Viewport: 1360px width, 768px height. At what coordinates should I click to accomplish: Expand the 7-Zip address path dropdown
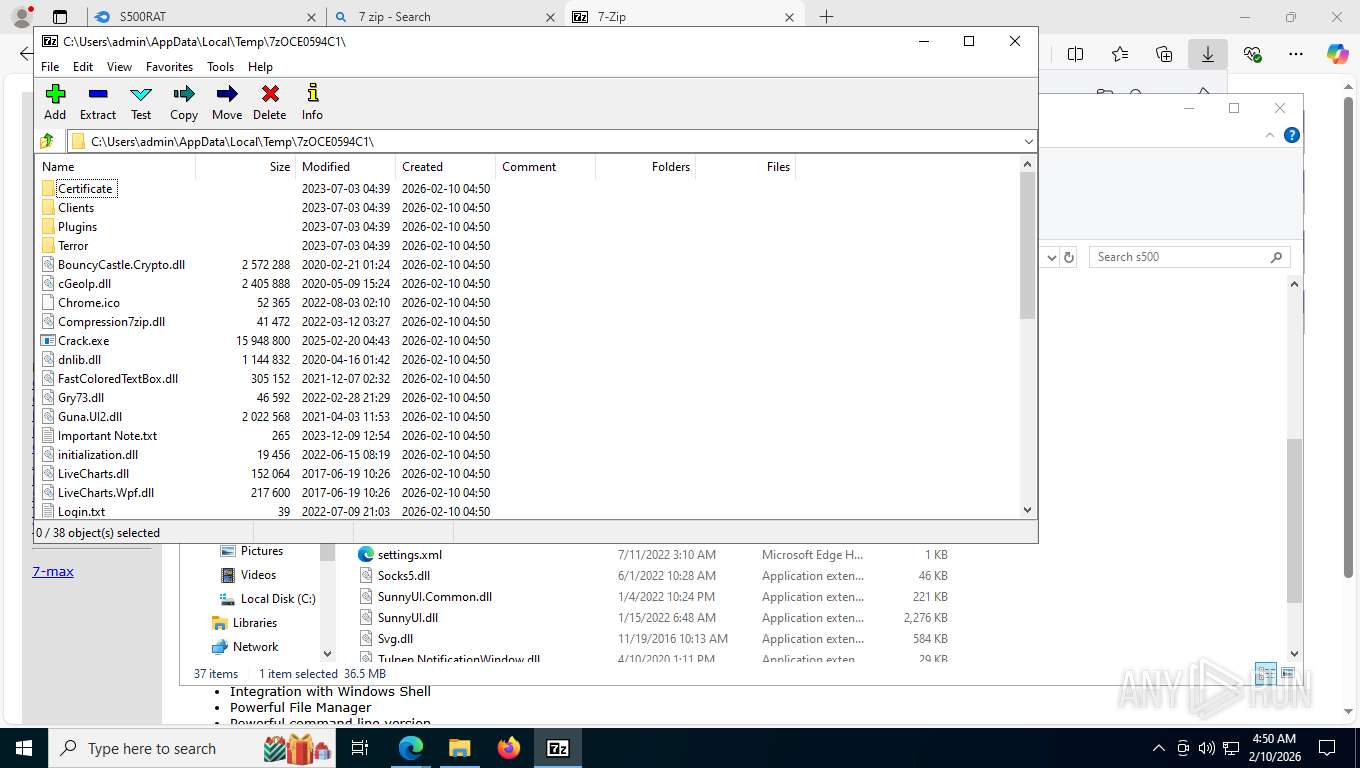[x=1028, y=141]
